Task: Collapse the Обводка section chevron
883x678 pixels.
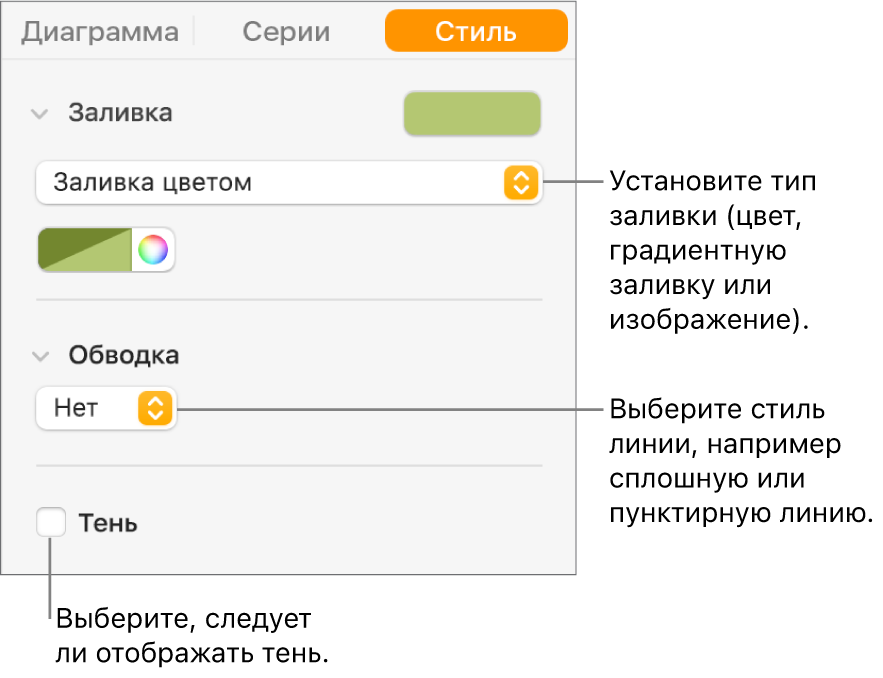Action: (40, 356)
